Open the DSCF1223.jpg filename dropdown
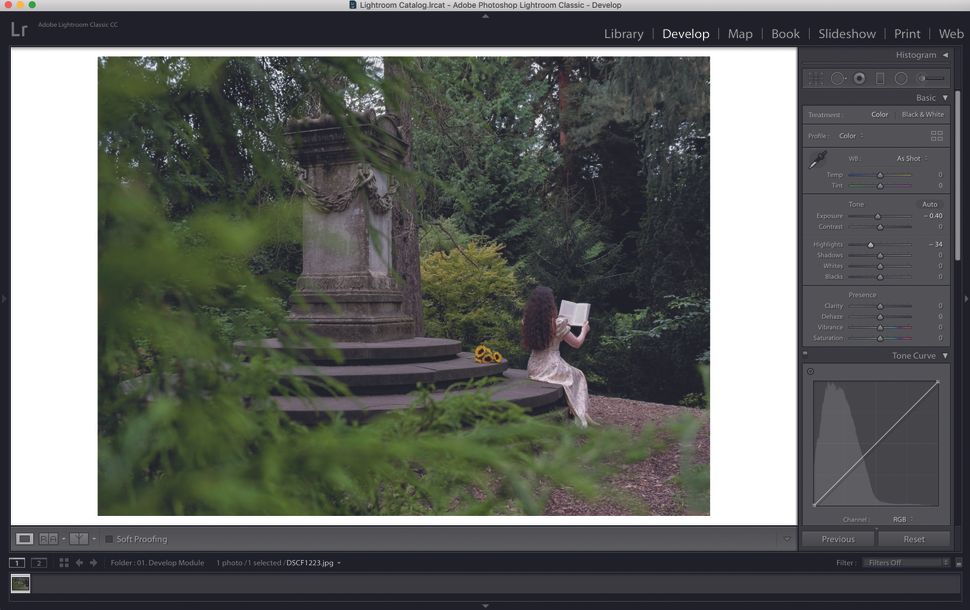The height and width of the screenshot is (610, 970). click(309, 562)
